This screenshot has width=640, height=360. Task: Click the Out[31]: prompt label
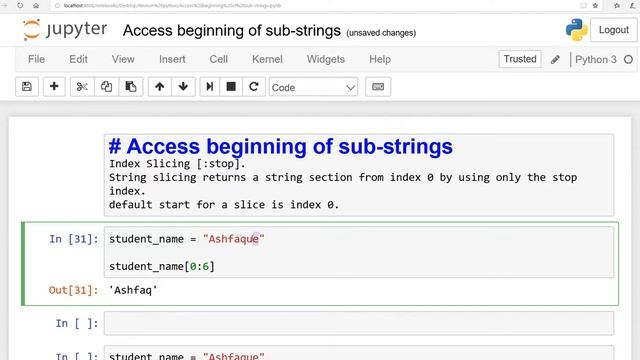point(73,290)
